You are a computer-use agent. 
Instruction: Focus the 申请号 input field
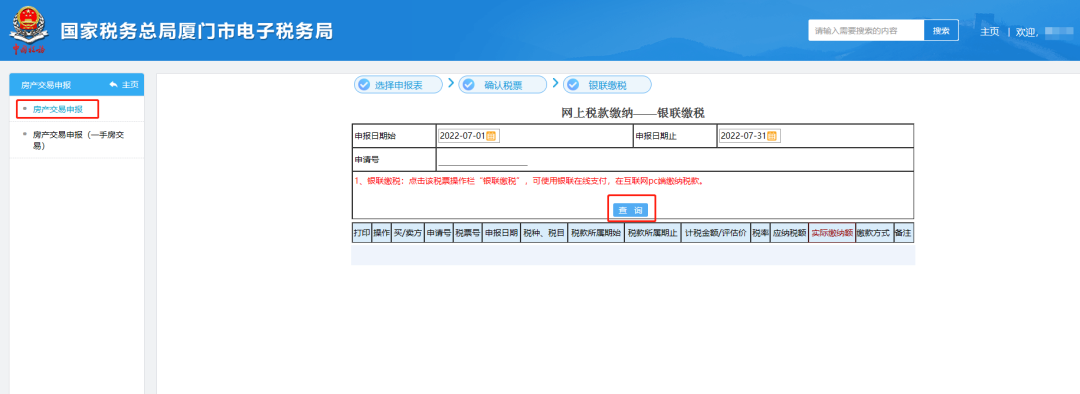click(483, 160)
